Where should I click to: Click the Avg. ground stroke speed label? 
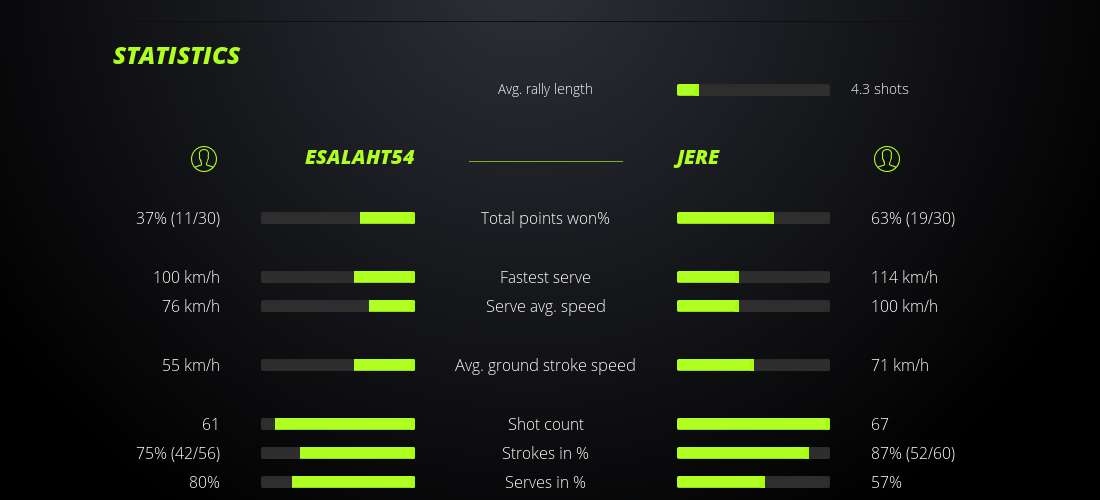pyautogui.click(x=545, y=365)
